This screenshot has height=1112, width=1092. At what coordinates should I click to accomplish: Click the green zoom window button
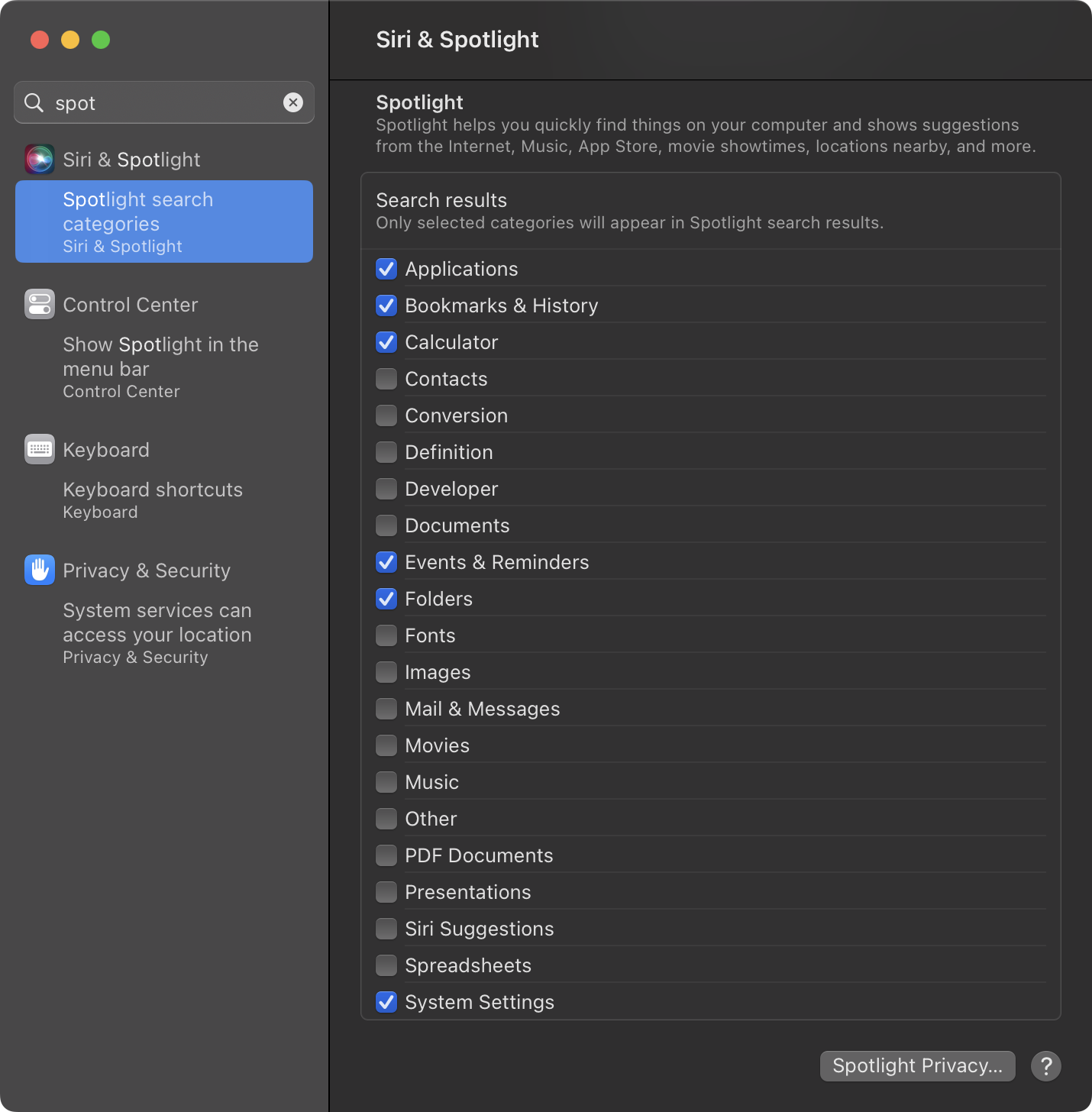pyautogui.click(x=101, y=40)
